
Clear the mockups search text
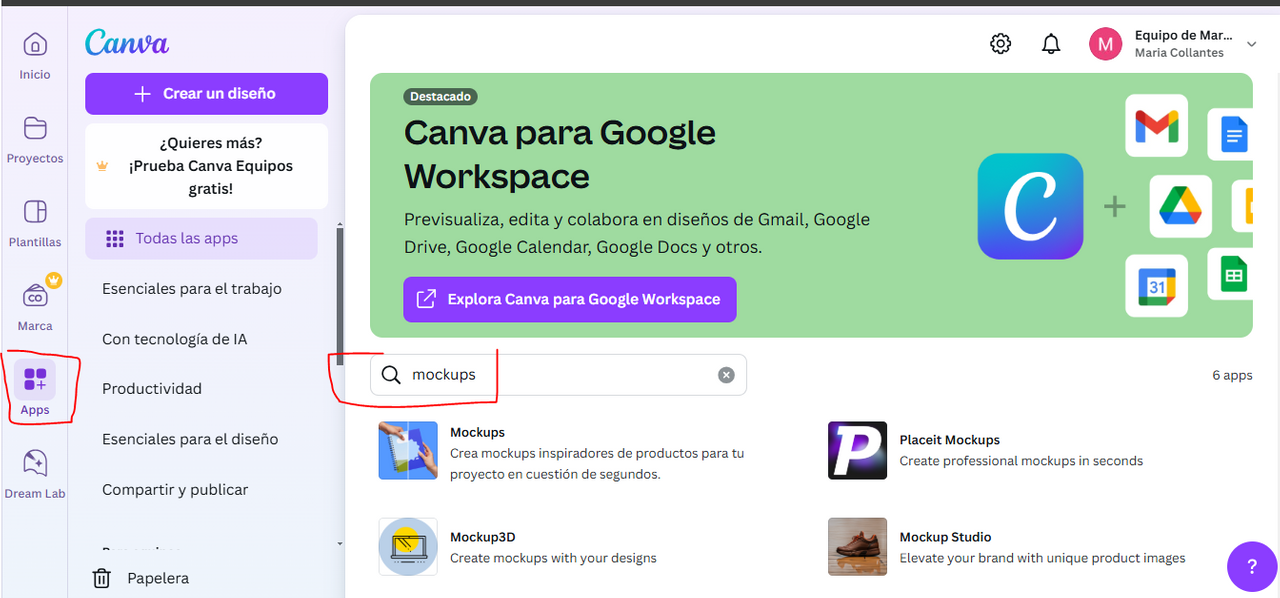point(726,375)
